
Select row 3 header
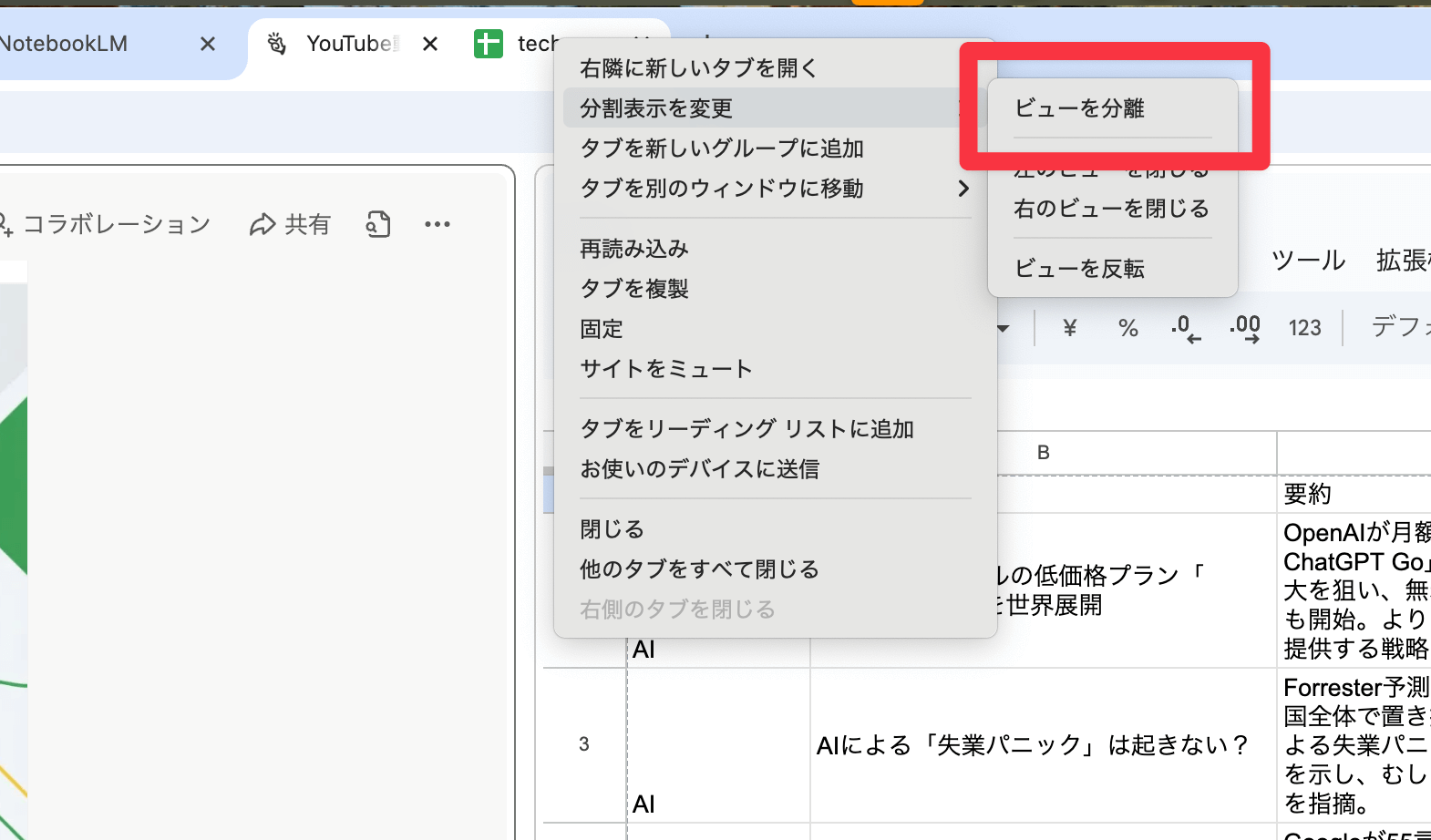coord(584,744)
